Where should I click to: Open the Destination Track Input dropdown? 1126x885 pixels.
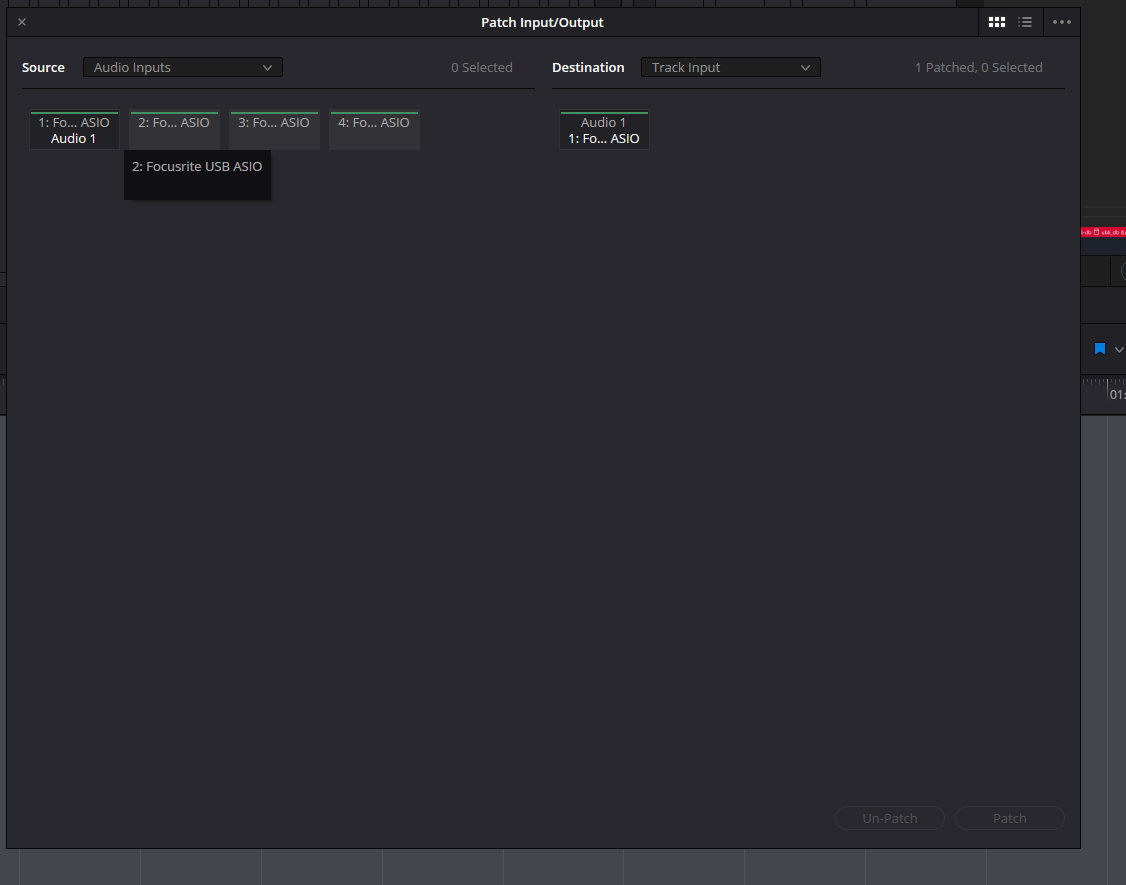730,67
